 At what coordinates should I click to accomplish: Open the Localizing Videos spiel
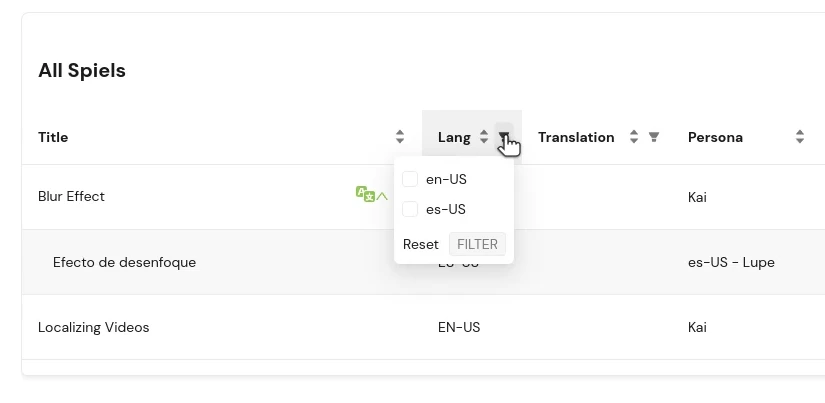click(93, 327)
